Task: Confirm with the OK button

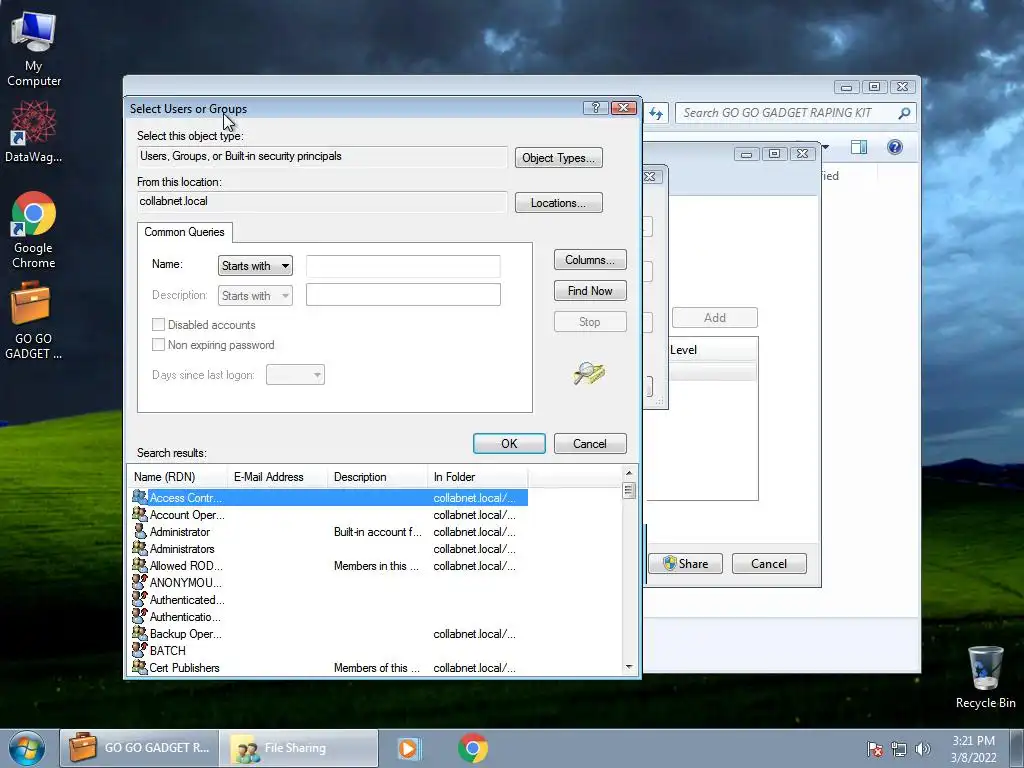Action: point(509,443)
